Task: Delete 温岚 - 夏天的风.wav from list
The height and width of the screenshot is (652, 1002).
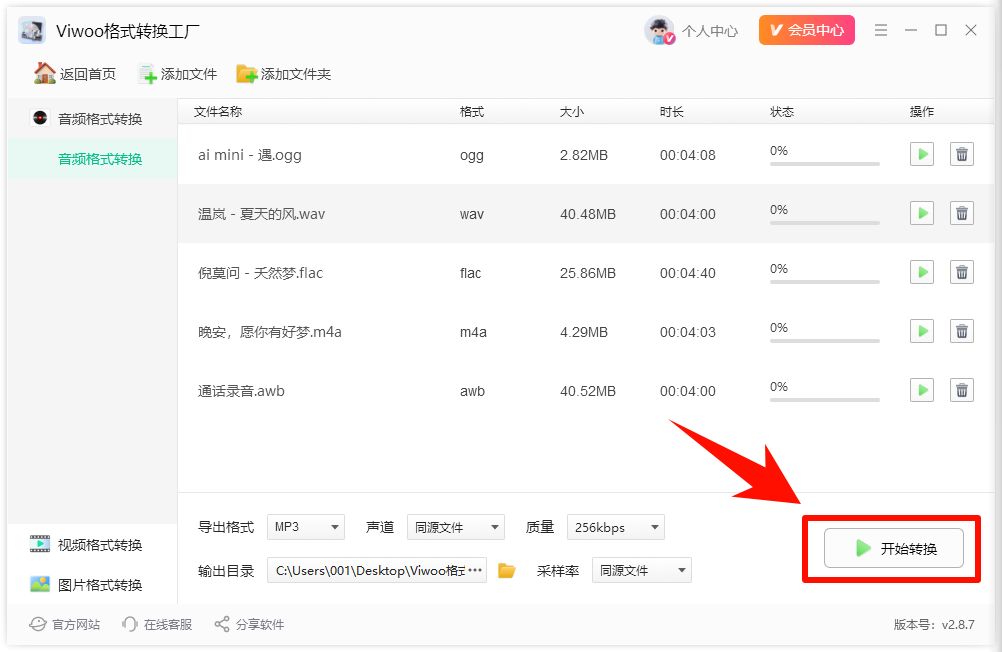Action: click(x=961, y=213)
